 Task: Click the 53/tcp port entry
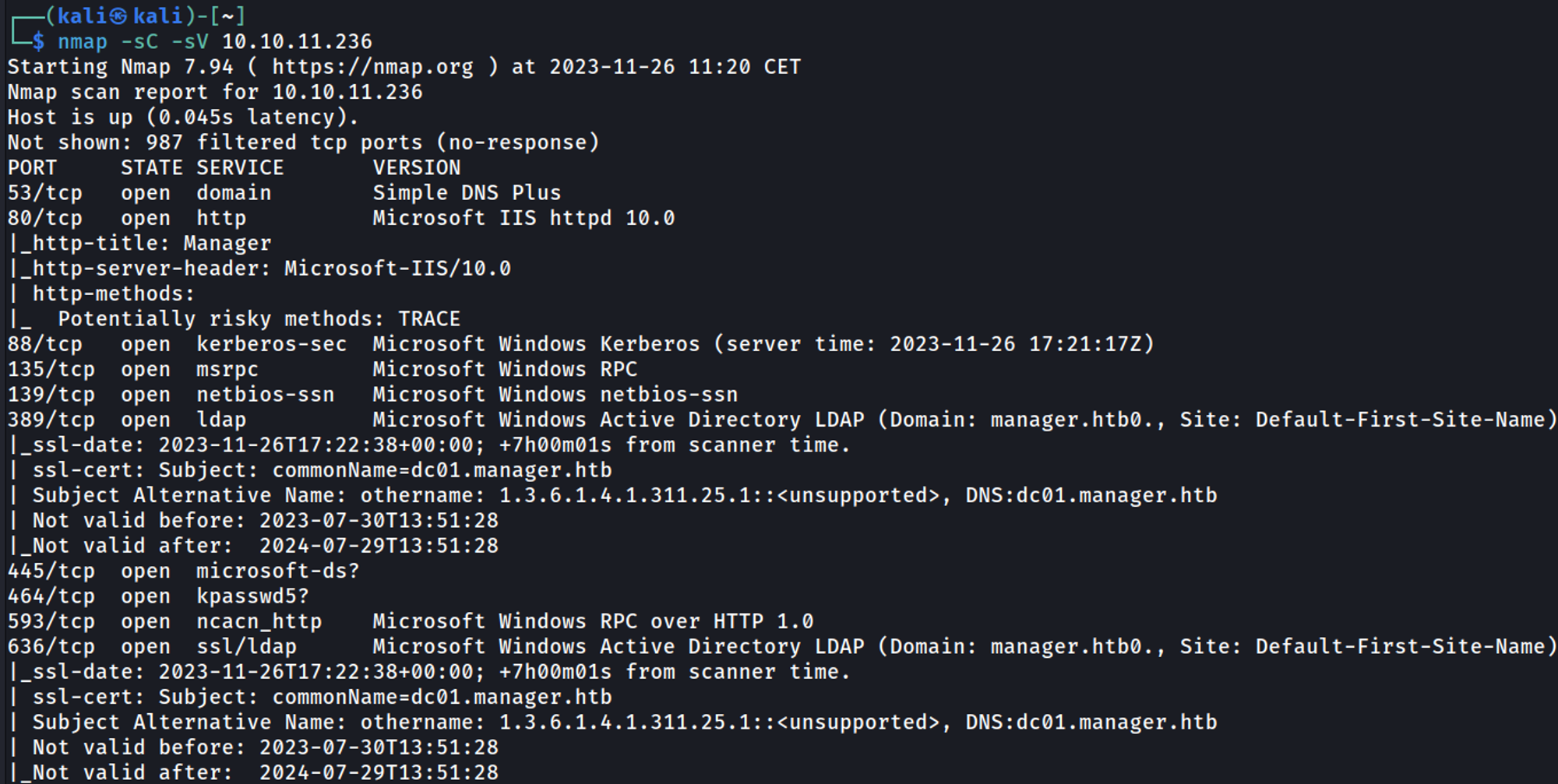point(44,193)
